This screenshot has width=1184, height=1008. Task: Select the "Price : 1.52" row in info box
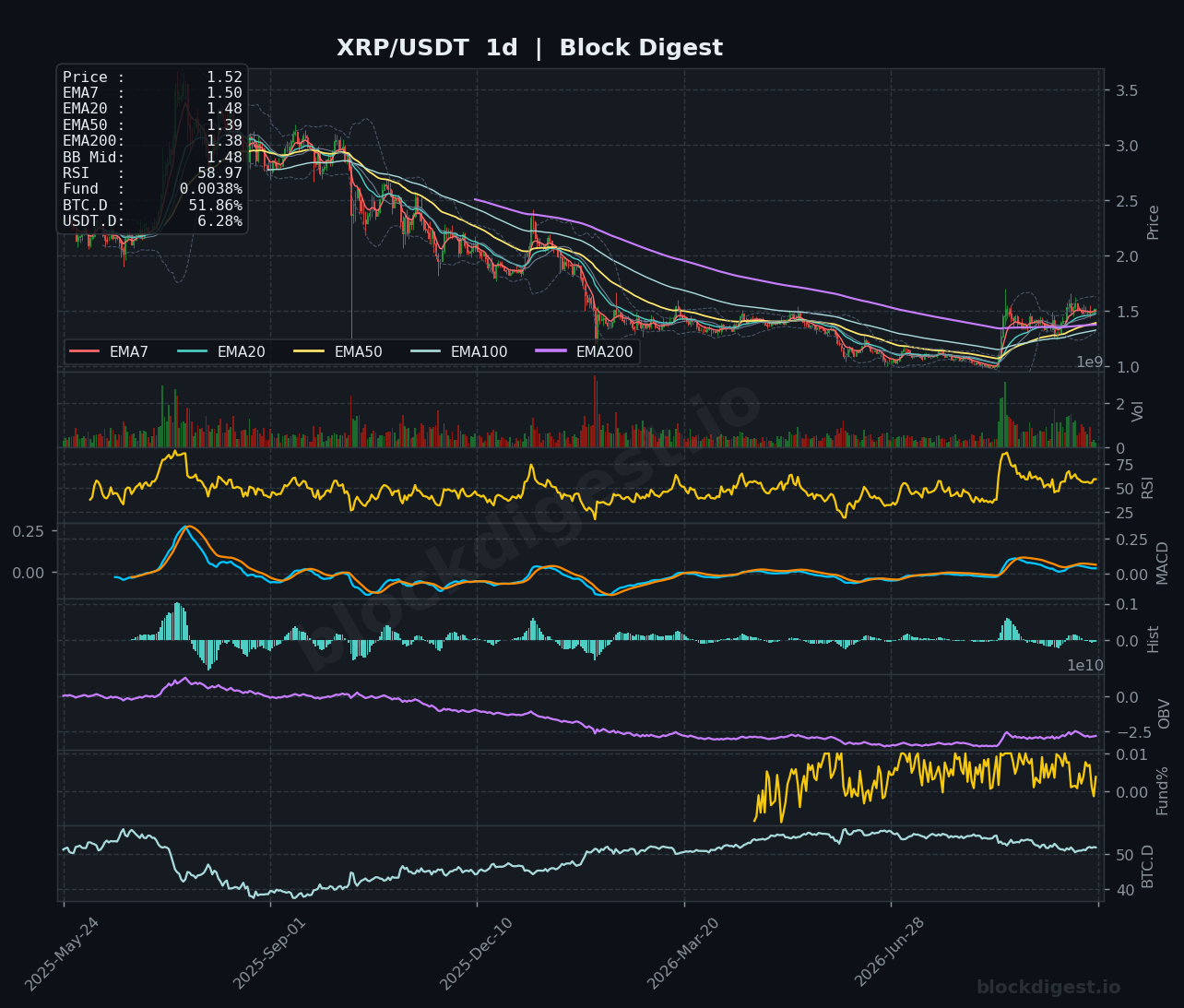click(x=152, y=77)
